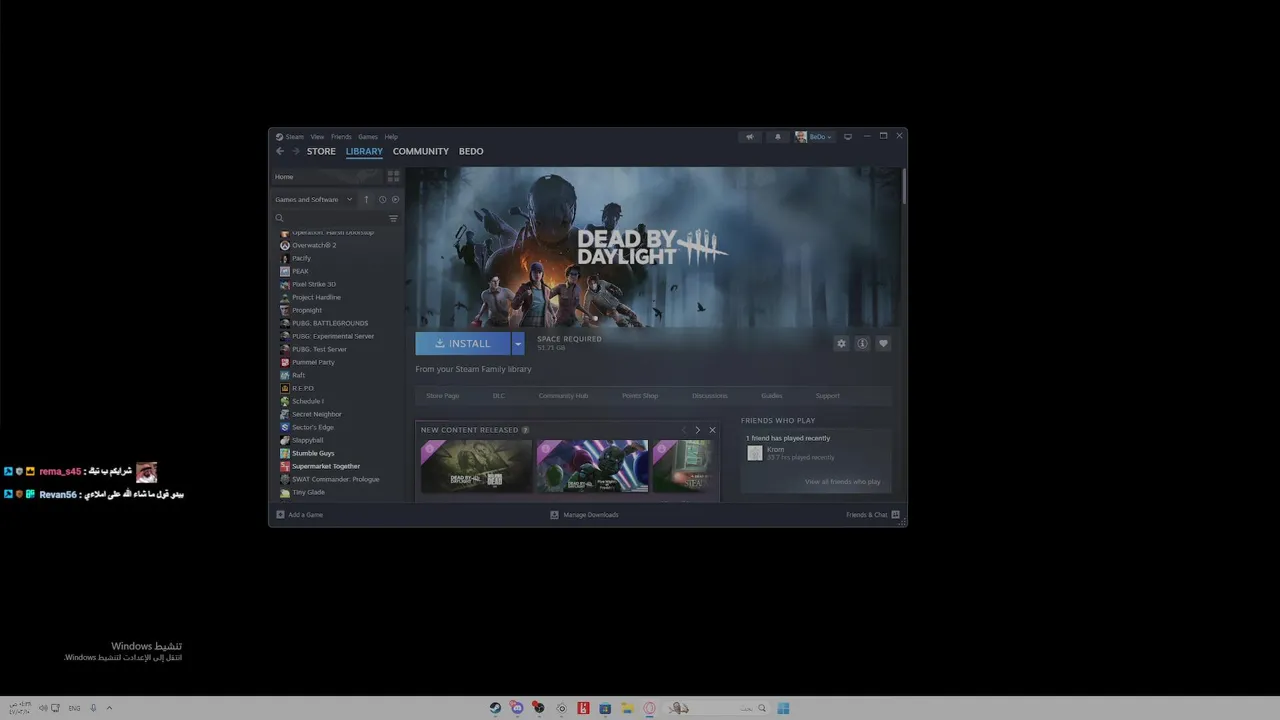Filter ready-to-play games via play icon

tap(395, 199)
